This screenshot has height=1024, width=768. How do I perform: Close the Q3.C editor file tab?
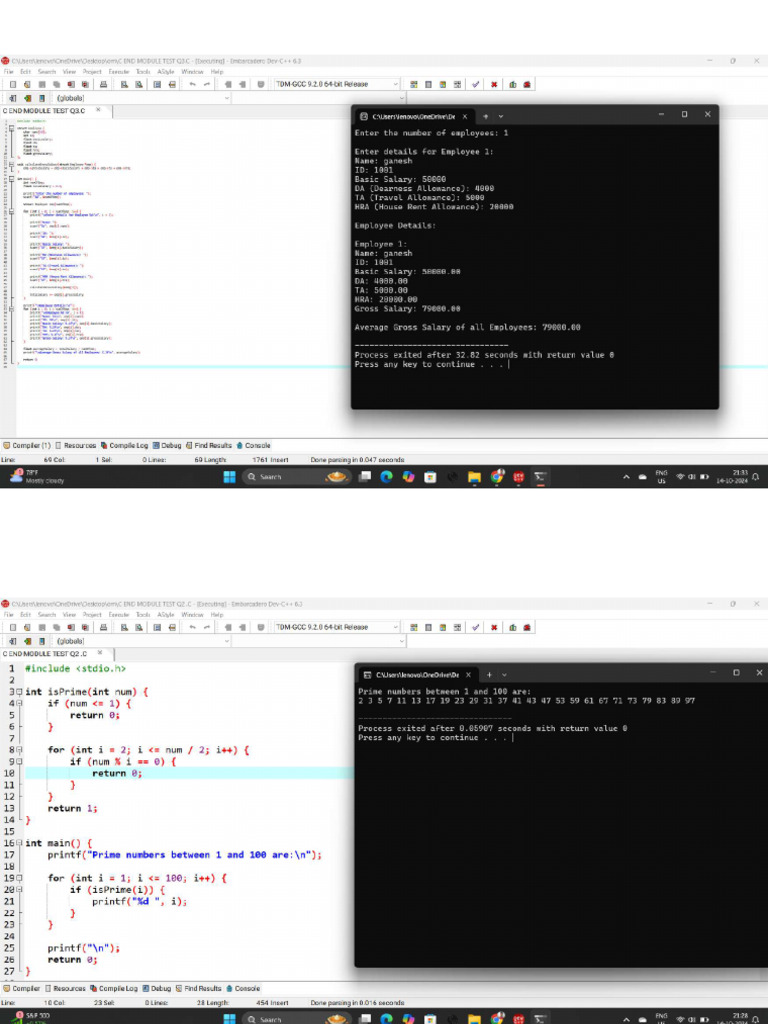pyautogui.click(x=99, y=110)
